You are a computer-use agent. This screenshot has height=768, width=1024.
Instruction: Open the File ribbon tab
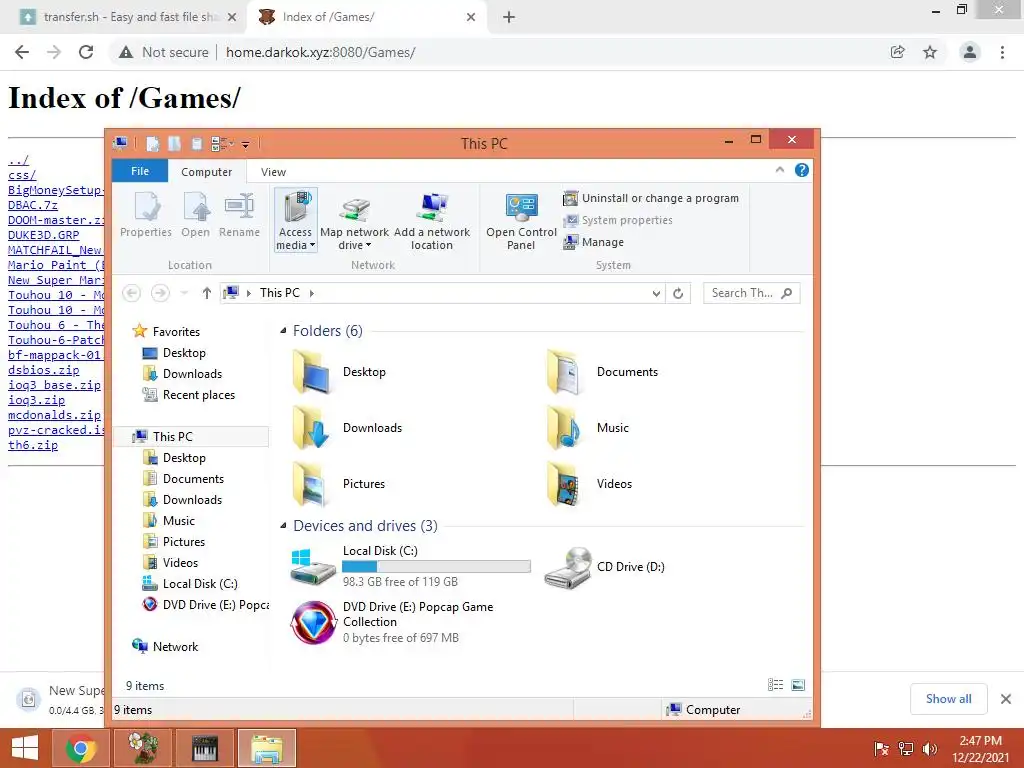click(x=140, y=171)
